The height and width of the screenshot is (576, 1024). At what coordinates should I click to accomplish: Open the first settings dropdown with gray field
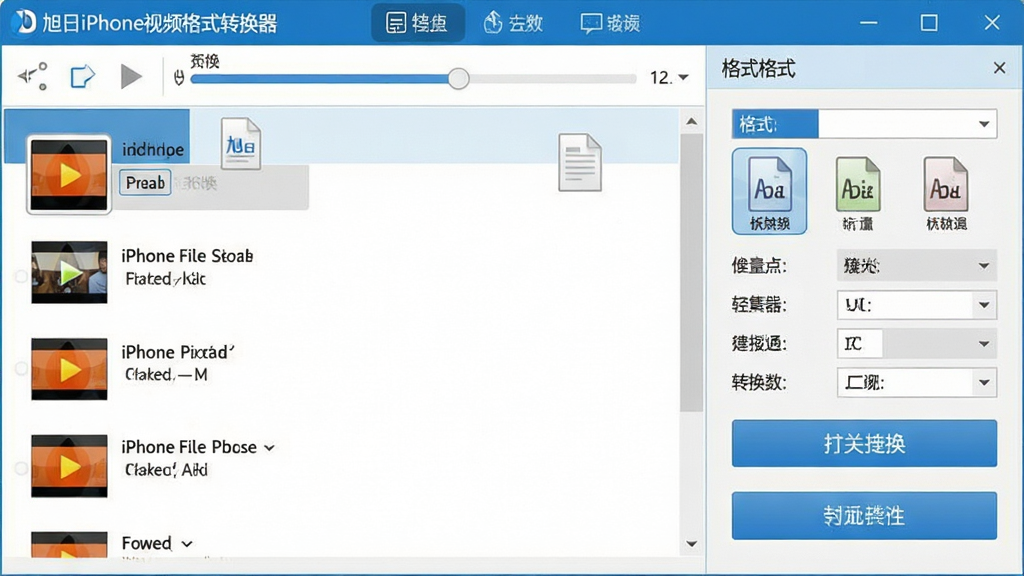click(x=916, y=266)
